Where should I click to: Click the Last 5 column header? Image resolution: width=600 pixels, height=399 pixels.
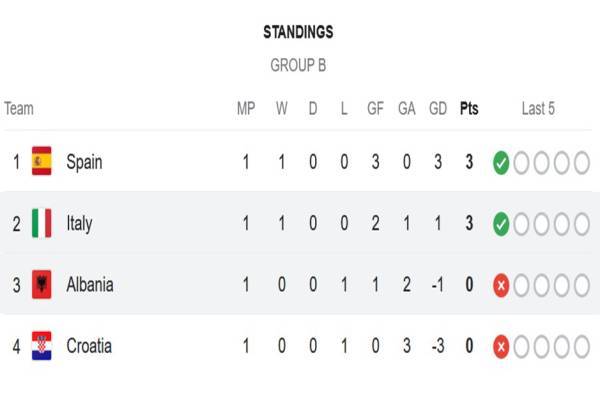tap(538, 108)
